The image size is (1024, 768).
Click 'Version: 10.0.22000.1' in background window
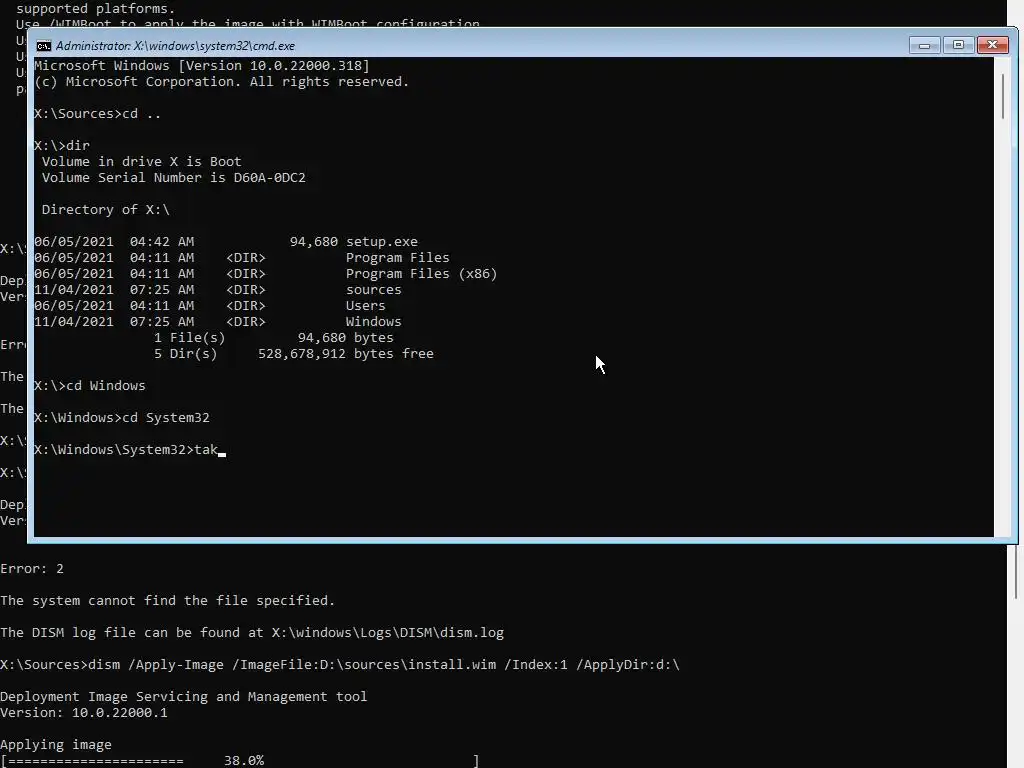(x=84, y=712)
